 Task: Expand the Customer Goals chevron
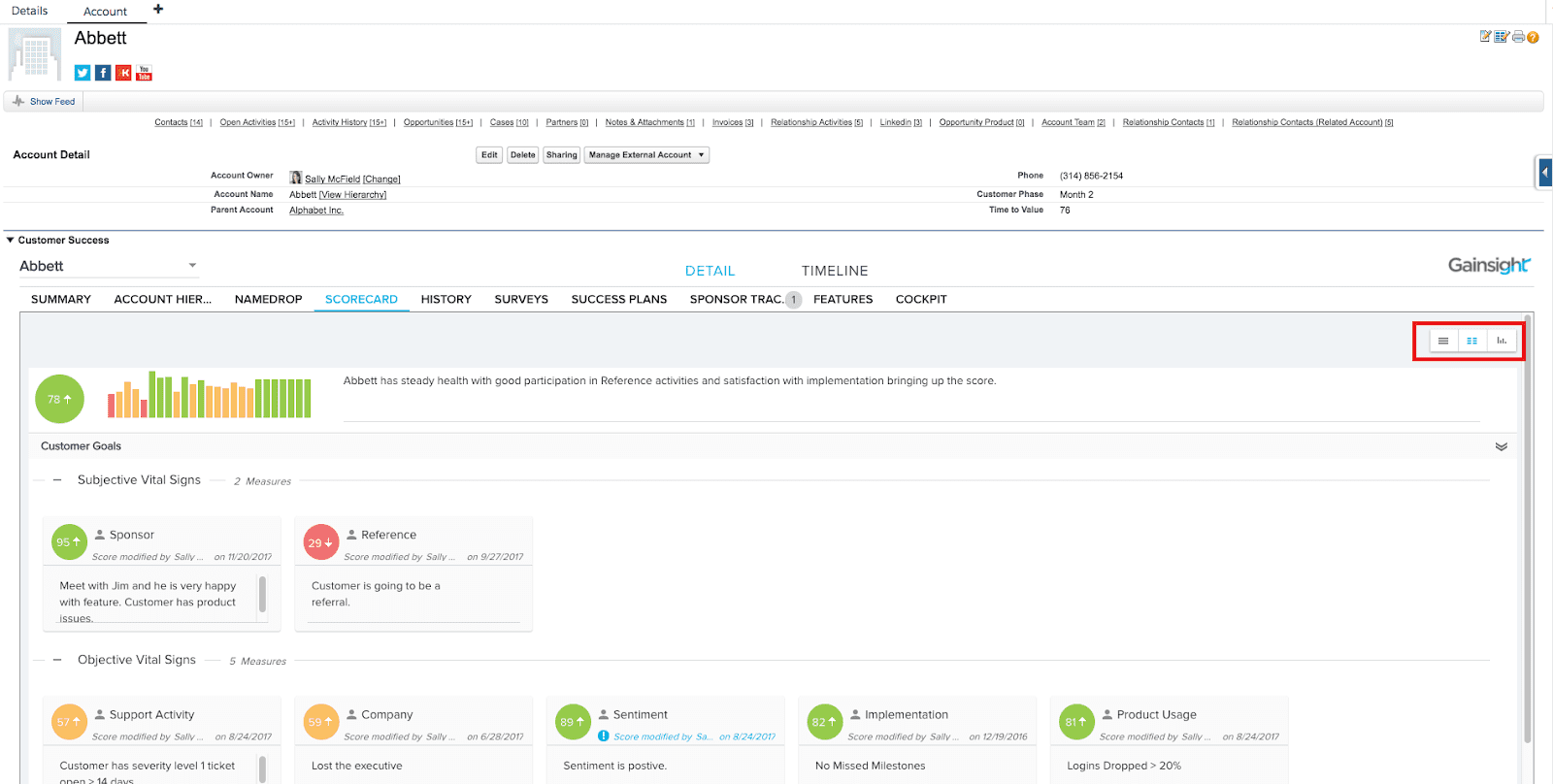point(1501,446)
